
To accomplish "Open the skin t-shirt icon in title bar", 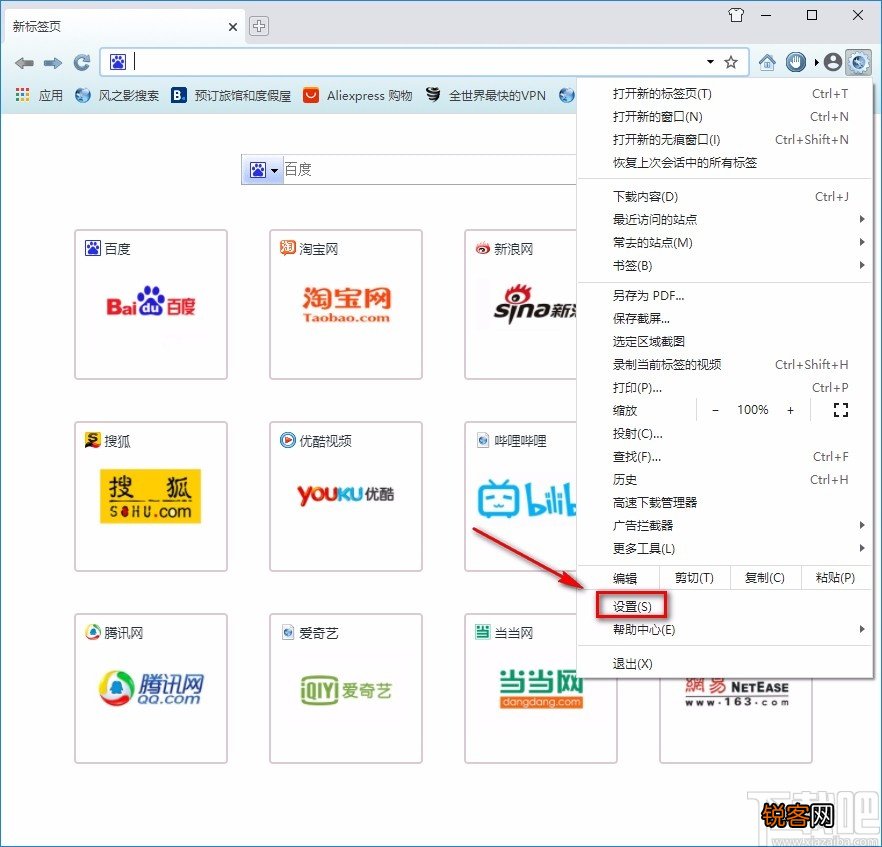I will [x=736, y=15].
